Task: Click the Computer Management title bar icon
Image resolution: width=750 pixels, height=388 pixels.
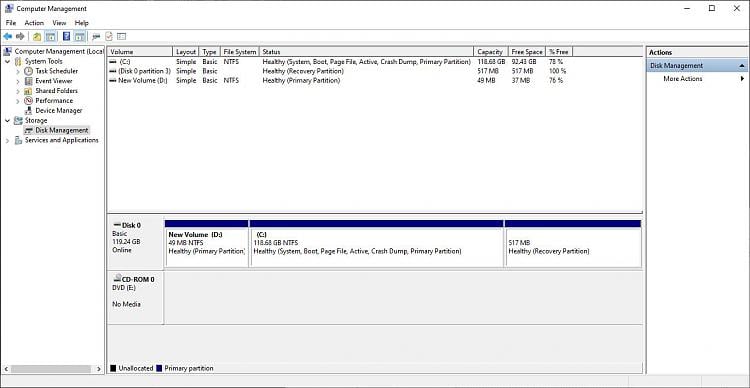Action: (x=9, y=8)
